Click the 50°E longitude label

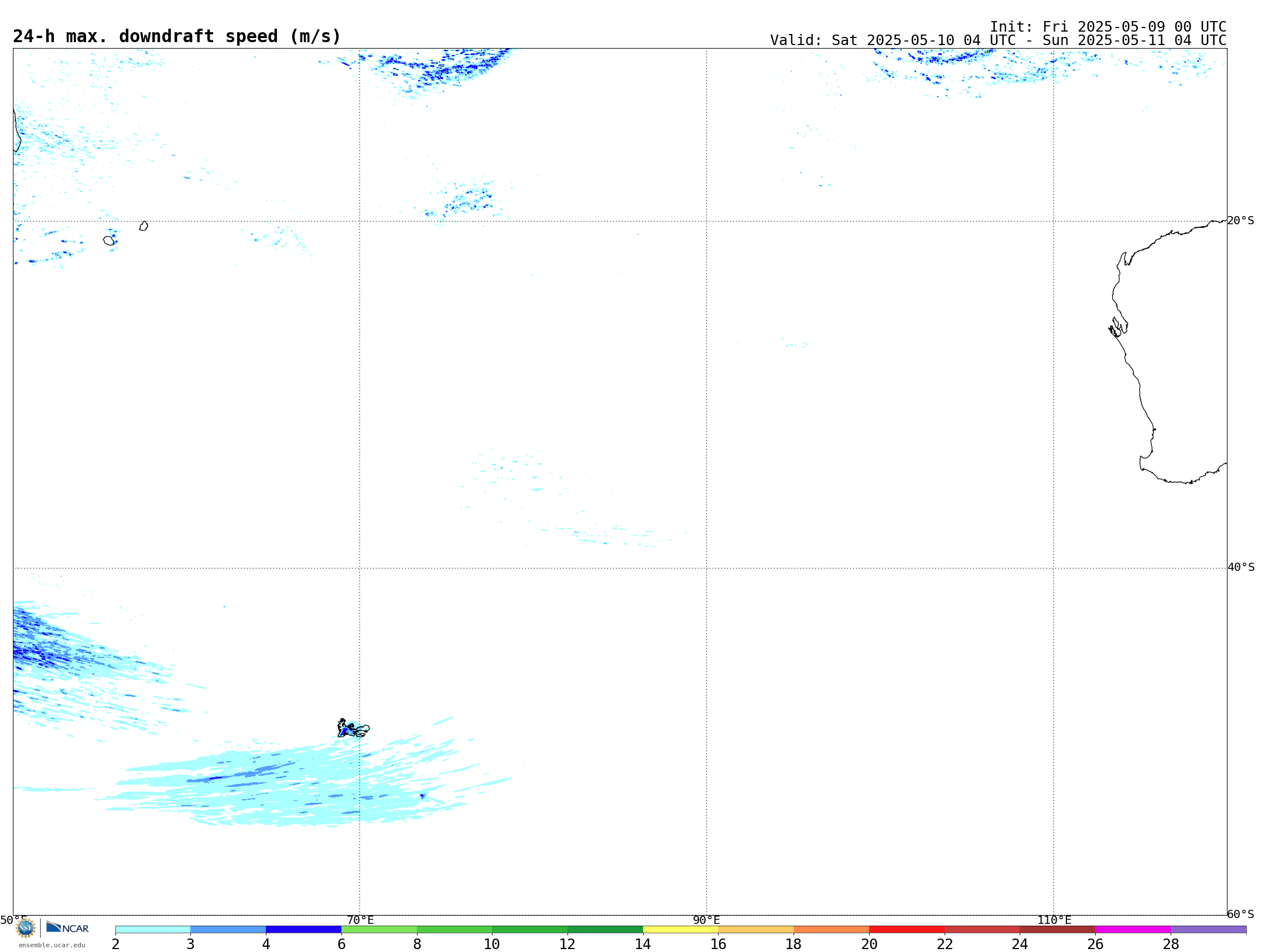pos(13,920)
